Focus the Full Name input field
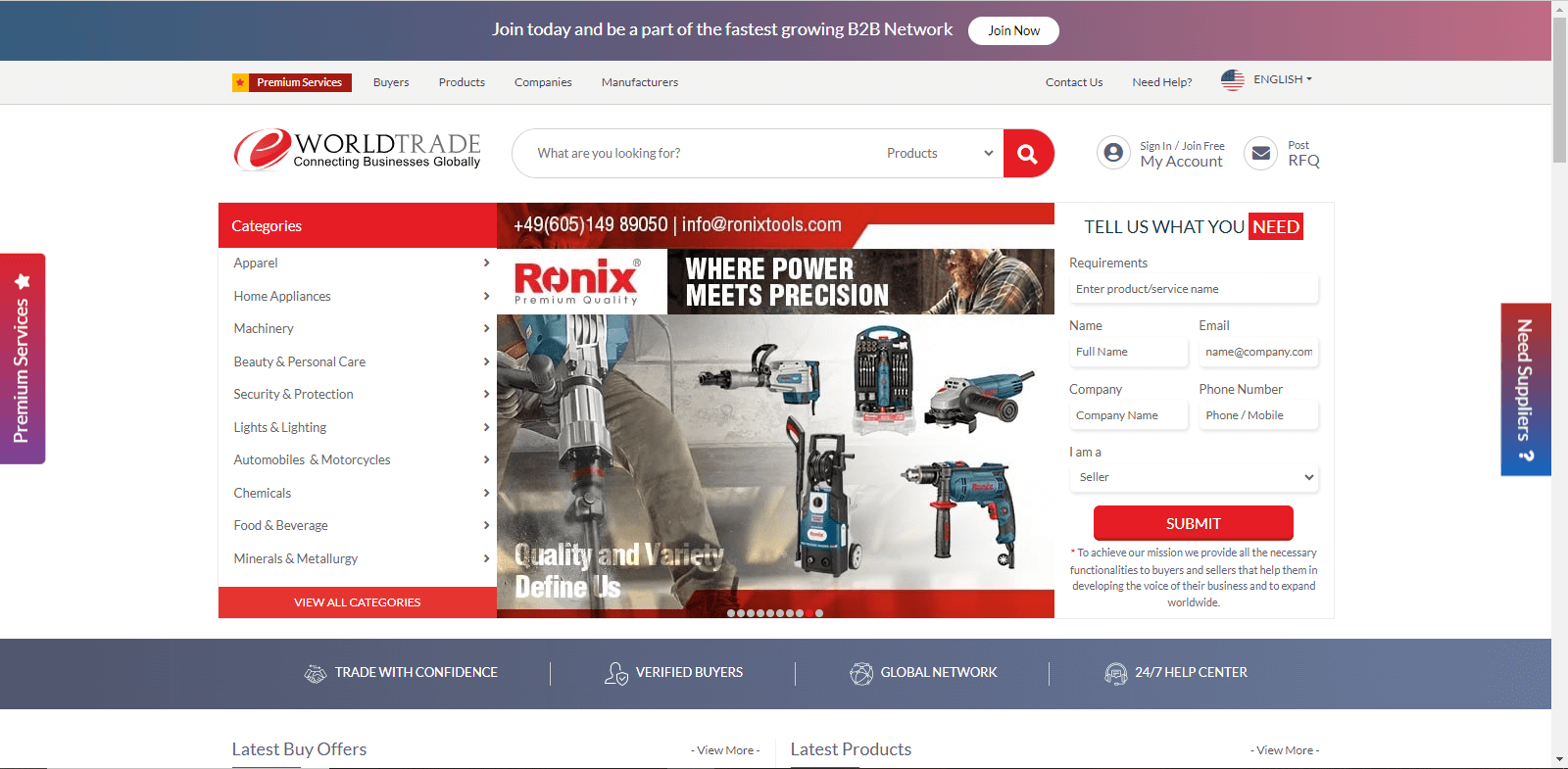1568x769 pixels. [x=1129, y=352]
